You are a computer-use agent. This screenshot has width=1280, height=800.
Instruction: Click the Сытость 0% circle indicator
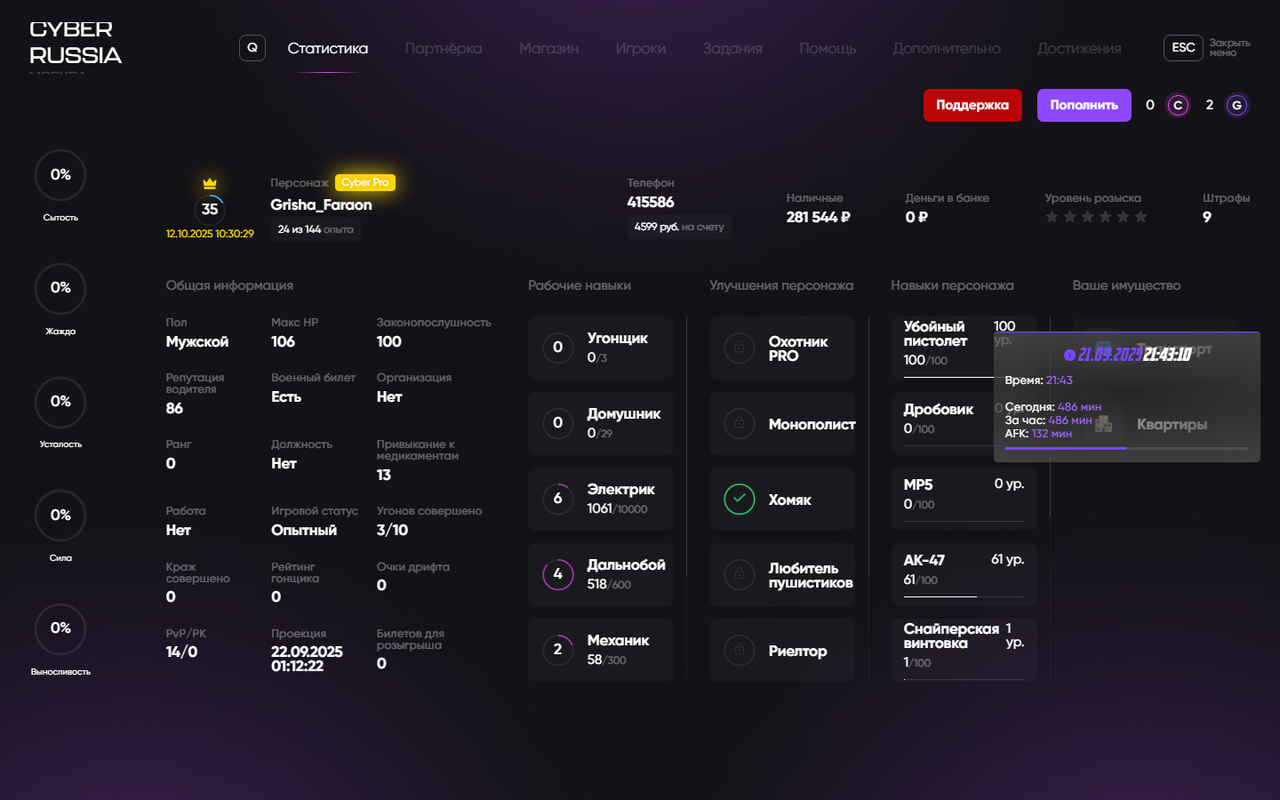60,175
